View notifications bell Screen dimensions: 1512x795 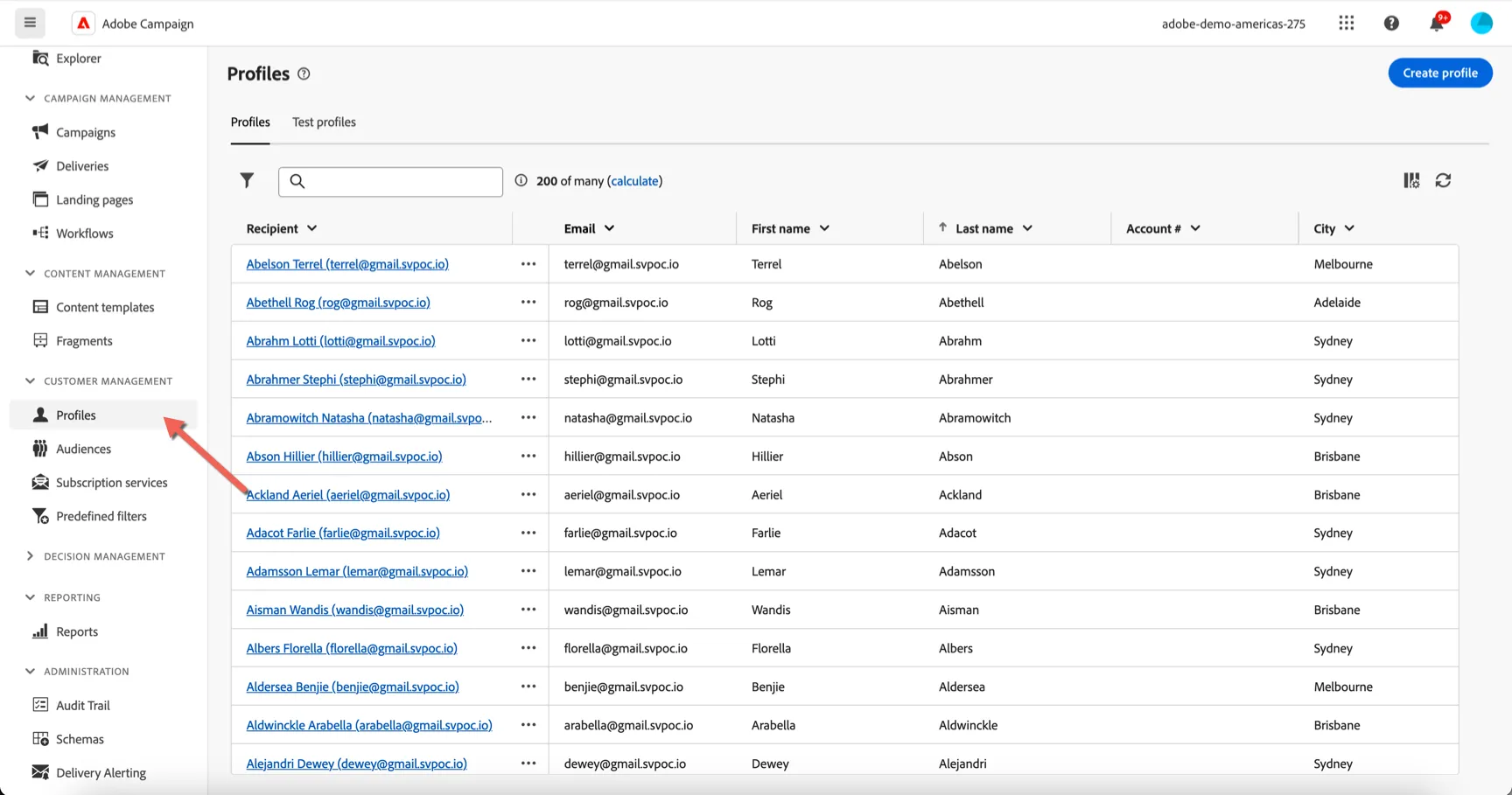point(1437,23)
